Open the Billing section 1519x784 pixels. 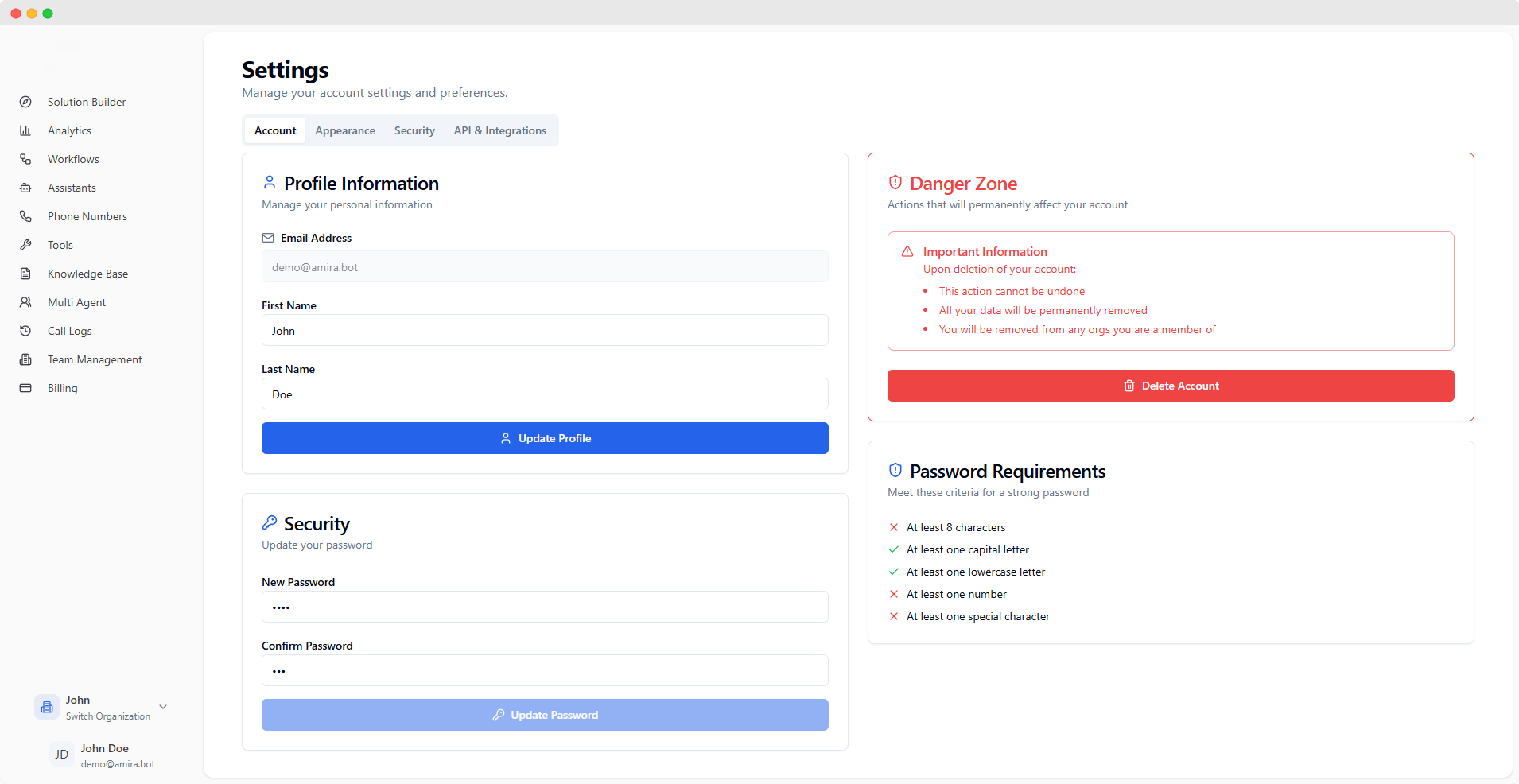(60, 387)
